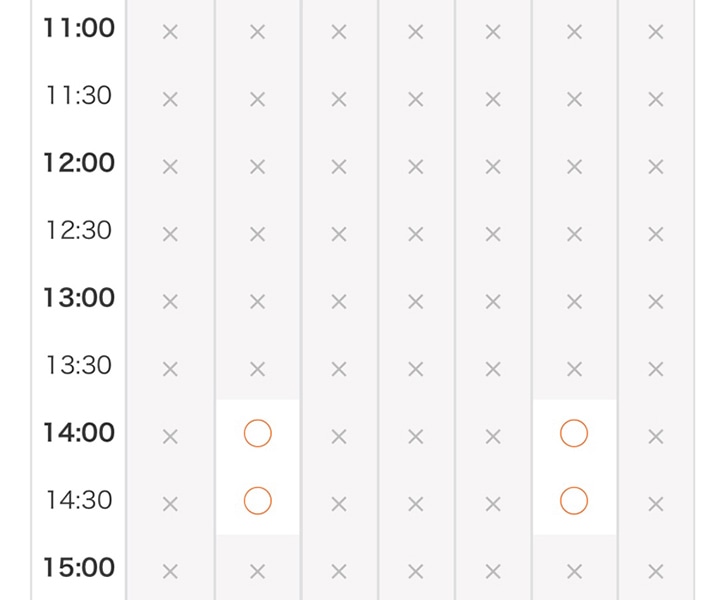Click the 11:30 X mark in fifth day column
The height and width of the screenshot is (600, 720).
(x=493, y=99)
